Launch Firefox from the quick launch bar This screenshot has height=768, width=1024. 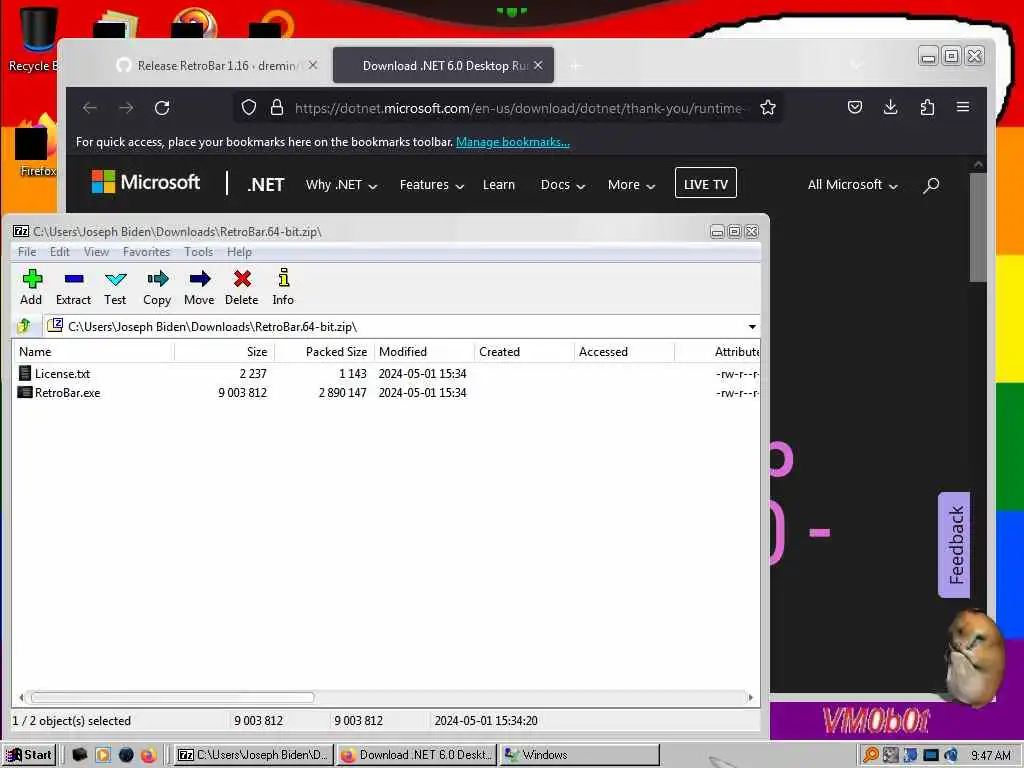pos(149,755)
